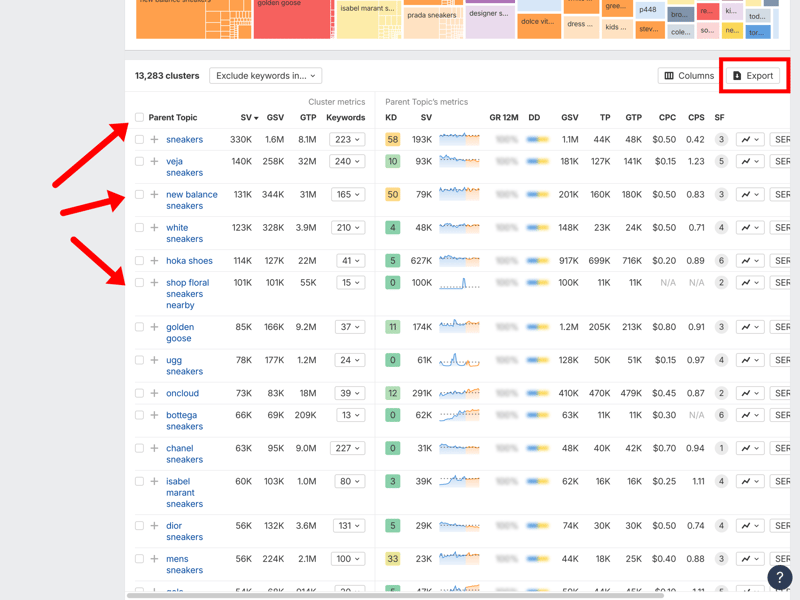Click the Export button

753,76
